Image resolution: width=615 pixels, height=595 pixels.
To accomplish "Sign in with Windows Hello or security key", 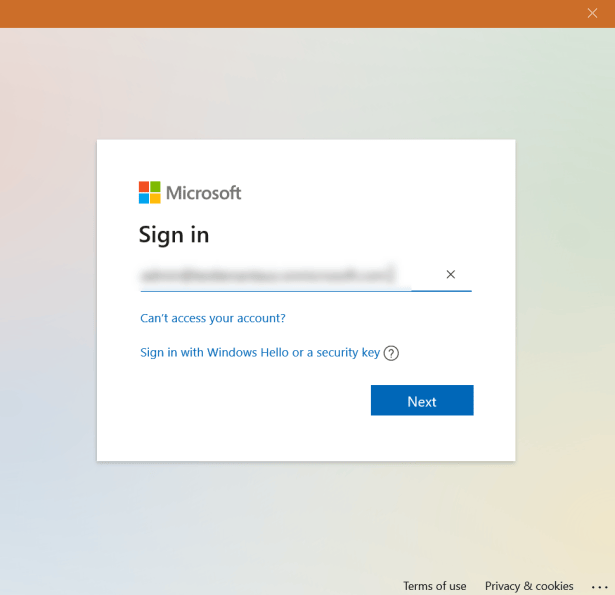I will [260, 353].
